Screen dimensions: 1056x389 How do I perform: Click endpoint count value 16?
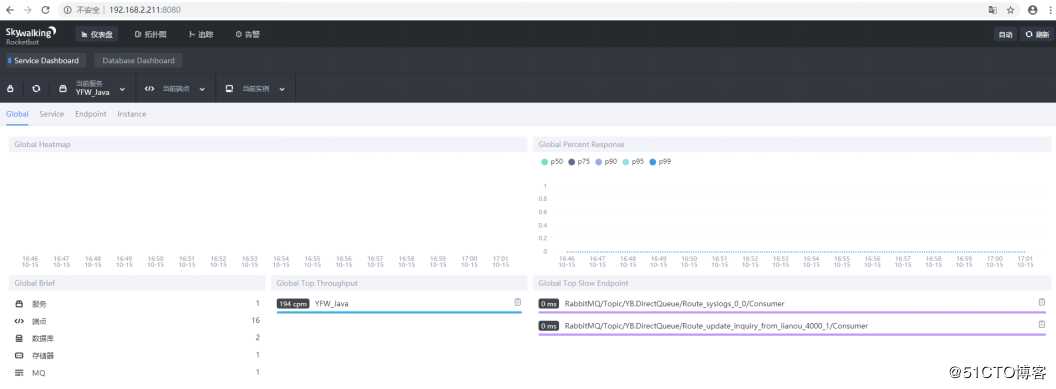tap(255, 320)
